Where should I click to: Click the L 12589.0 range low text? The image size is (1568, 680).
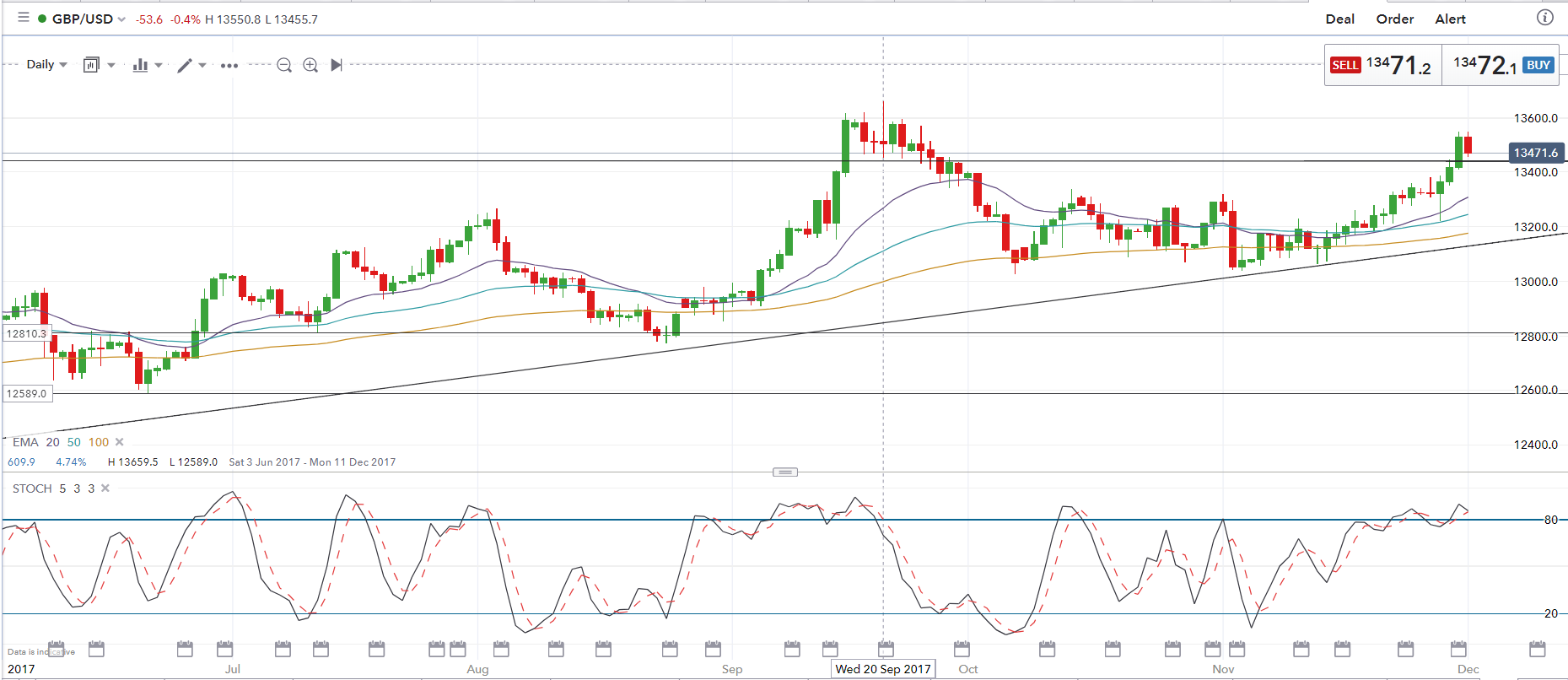point(193,461)
